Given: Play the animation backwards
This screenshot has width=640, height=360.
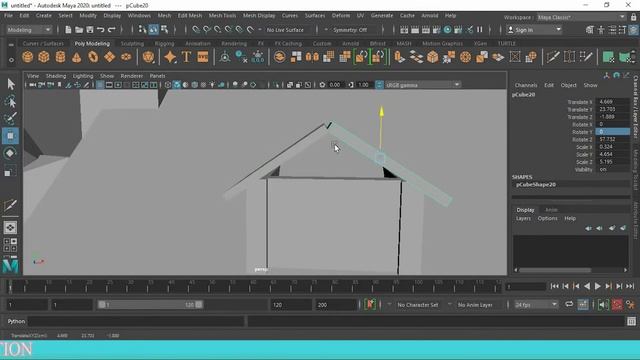Looking at the screenshot, I should (x=587, y=287).
